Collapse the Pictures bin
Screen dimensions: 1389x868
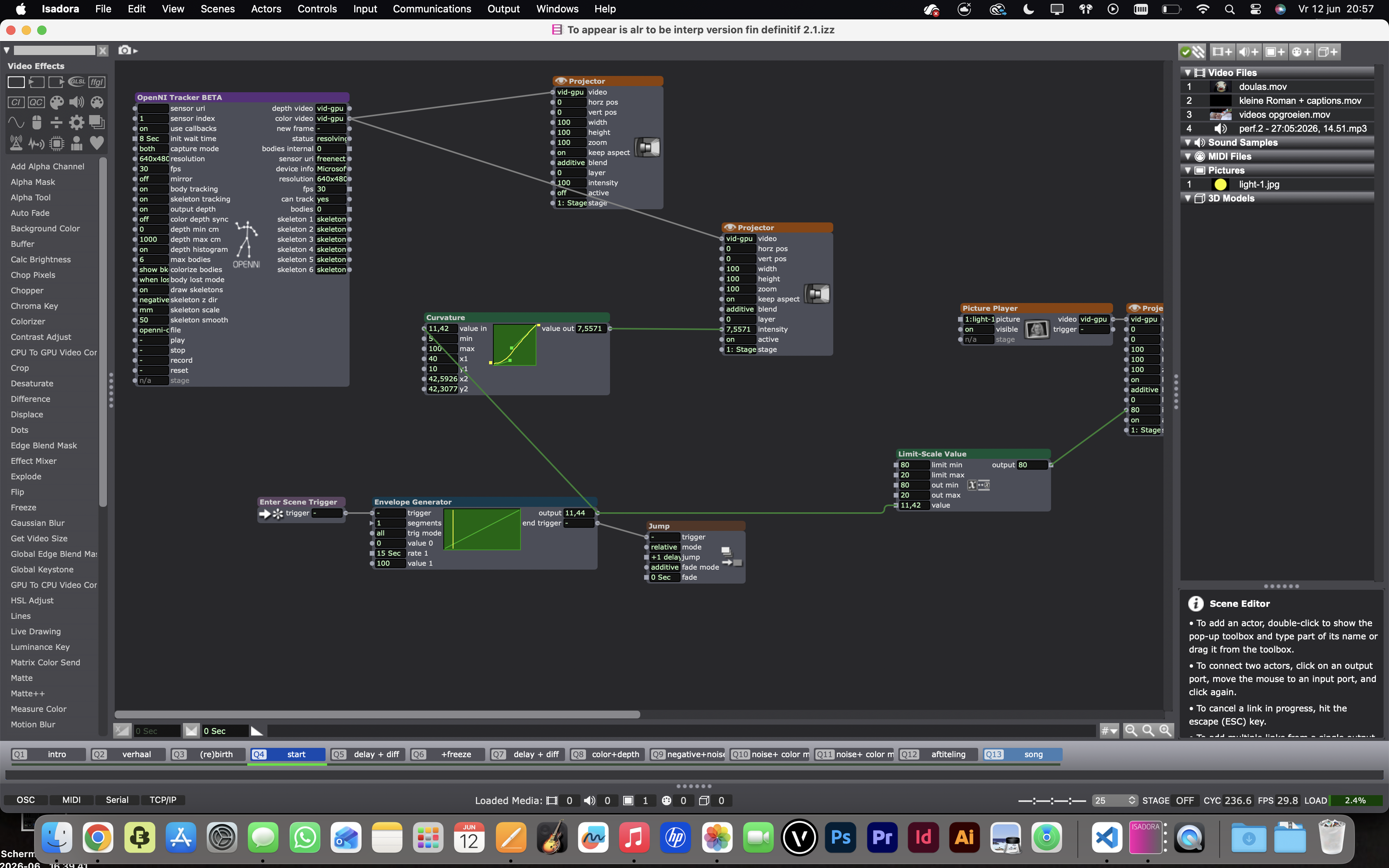[x=1187, y=170]
